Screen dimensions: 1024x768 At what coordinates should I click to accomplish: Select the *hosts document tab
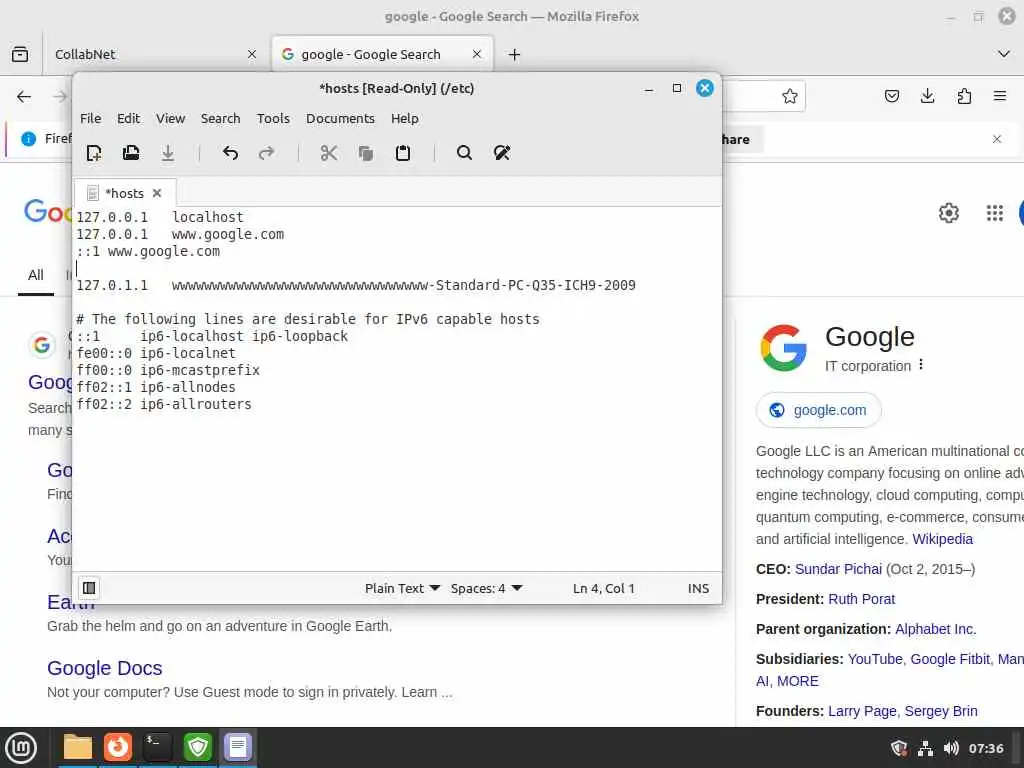click(124, 193)
